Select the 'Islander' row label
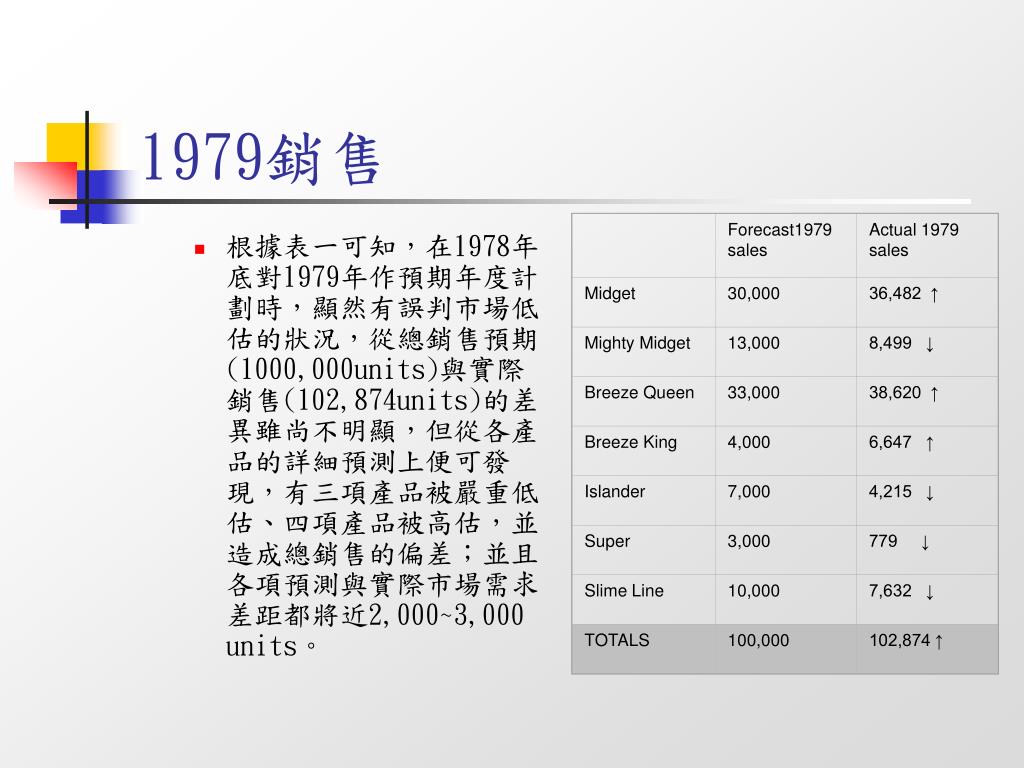 [x=615, y=492]
